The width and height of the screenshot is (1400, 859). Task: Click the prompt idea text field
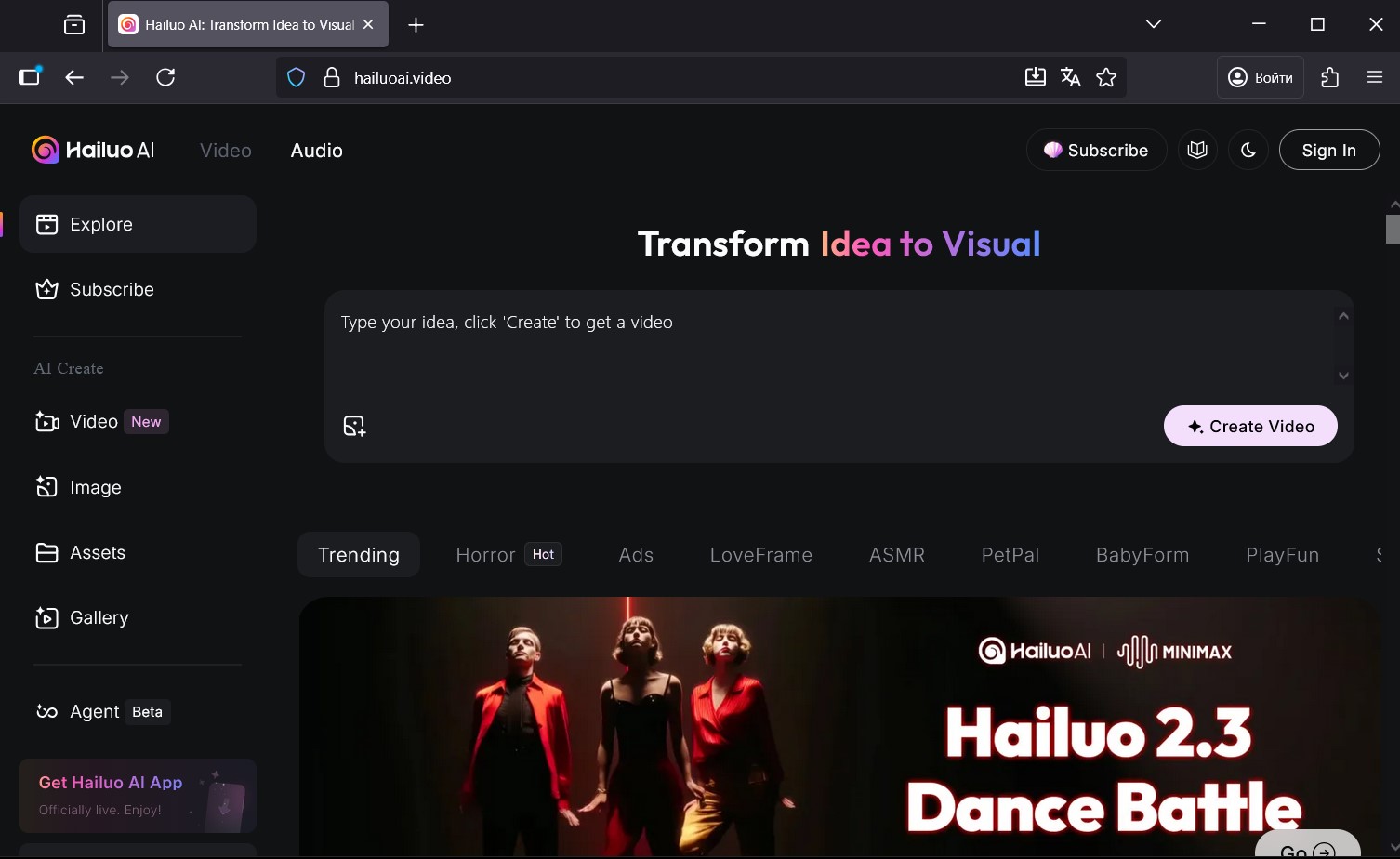click(x=827, y=344)
